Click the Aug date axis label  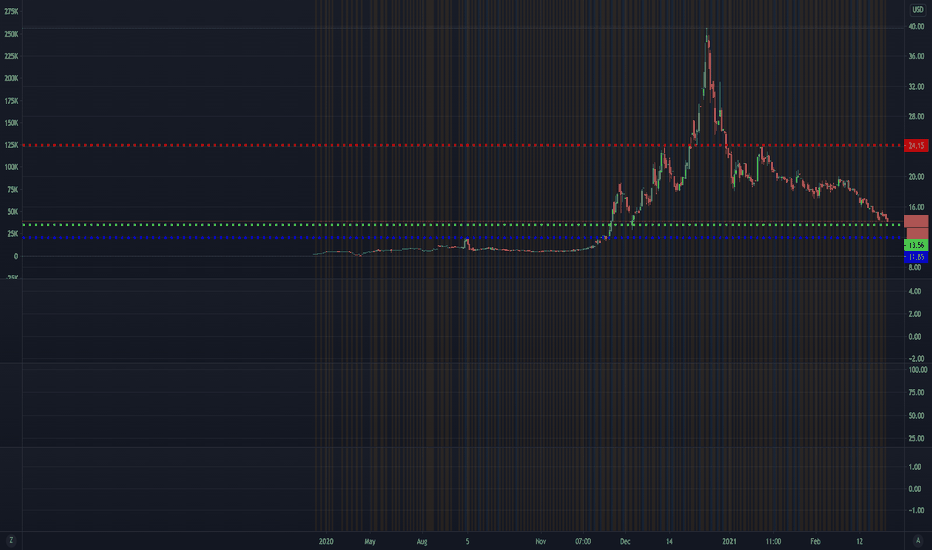coord(422,542)
